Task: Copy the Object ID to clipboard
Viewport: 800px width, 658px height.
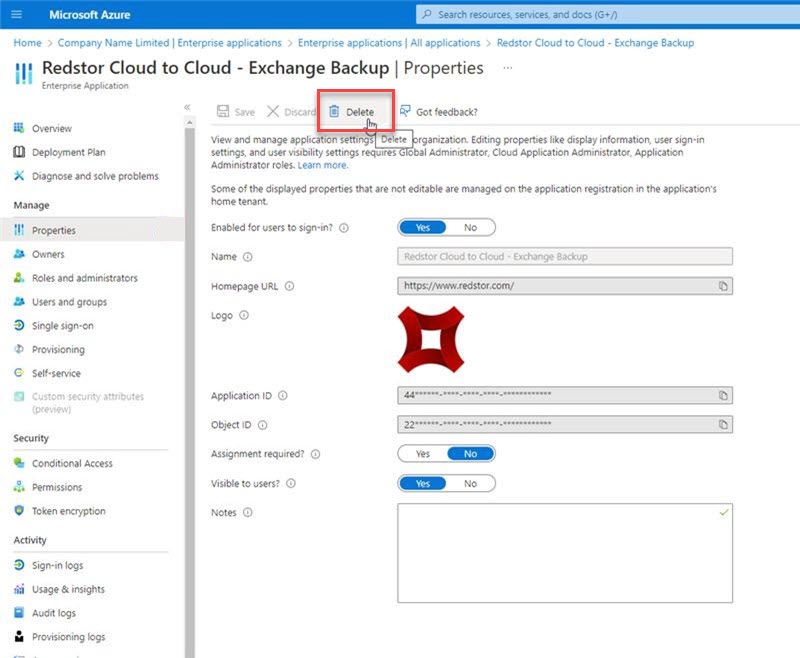Action: (x=723, y=424)
